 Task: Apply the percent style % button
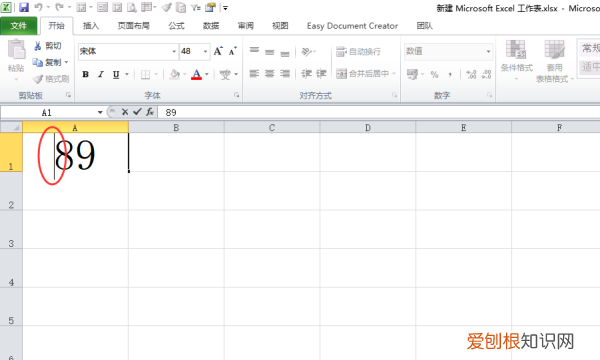pyautogui.click(x=434, y=74)
